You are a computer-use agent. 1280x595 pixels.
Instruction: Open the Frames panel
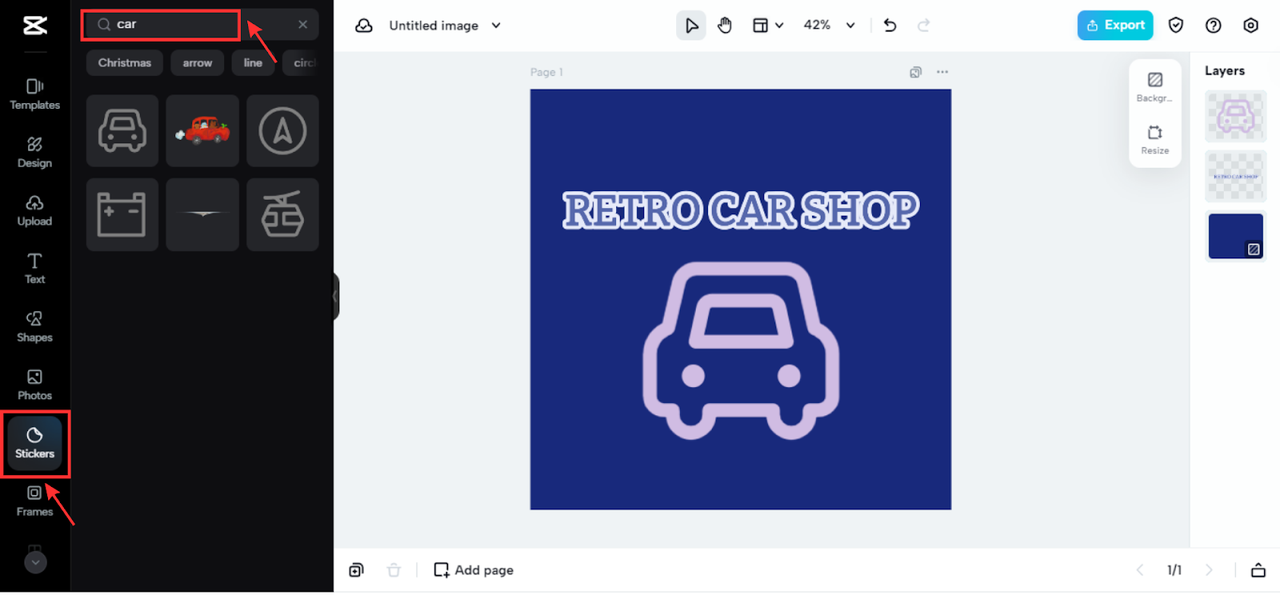tap(35, 500)
